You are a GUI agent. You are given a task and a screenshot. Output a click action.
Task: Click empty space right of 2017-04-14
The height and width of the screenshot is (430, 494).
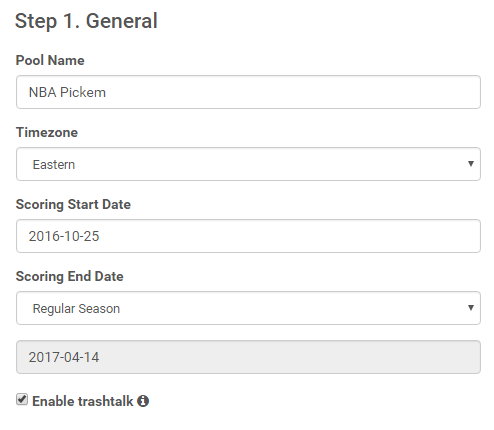[x=290, y=357]
